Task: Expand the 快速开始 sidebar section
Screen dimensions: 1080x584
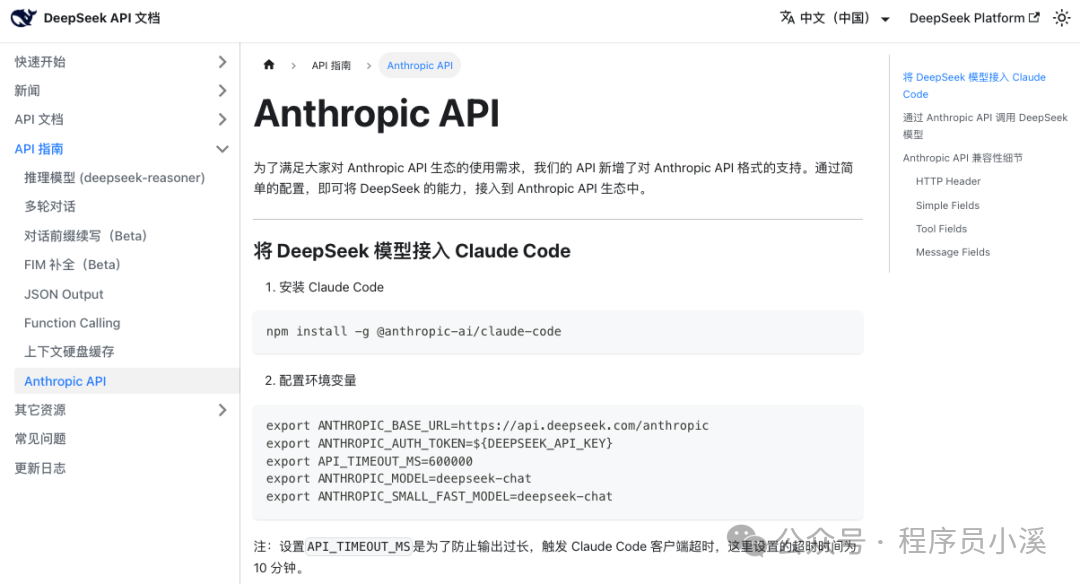Action: coord(222,62)
